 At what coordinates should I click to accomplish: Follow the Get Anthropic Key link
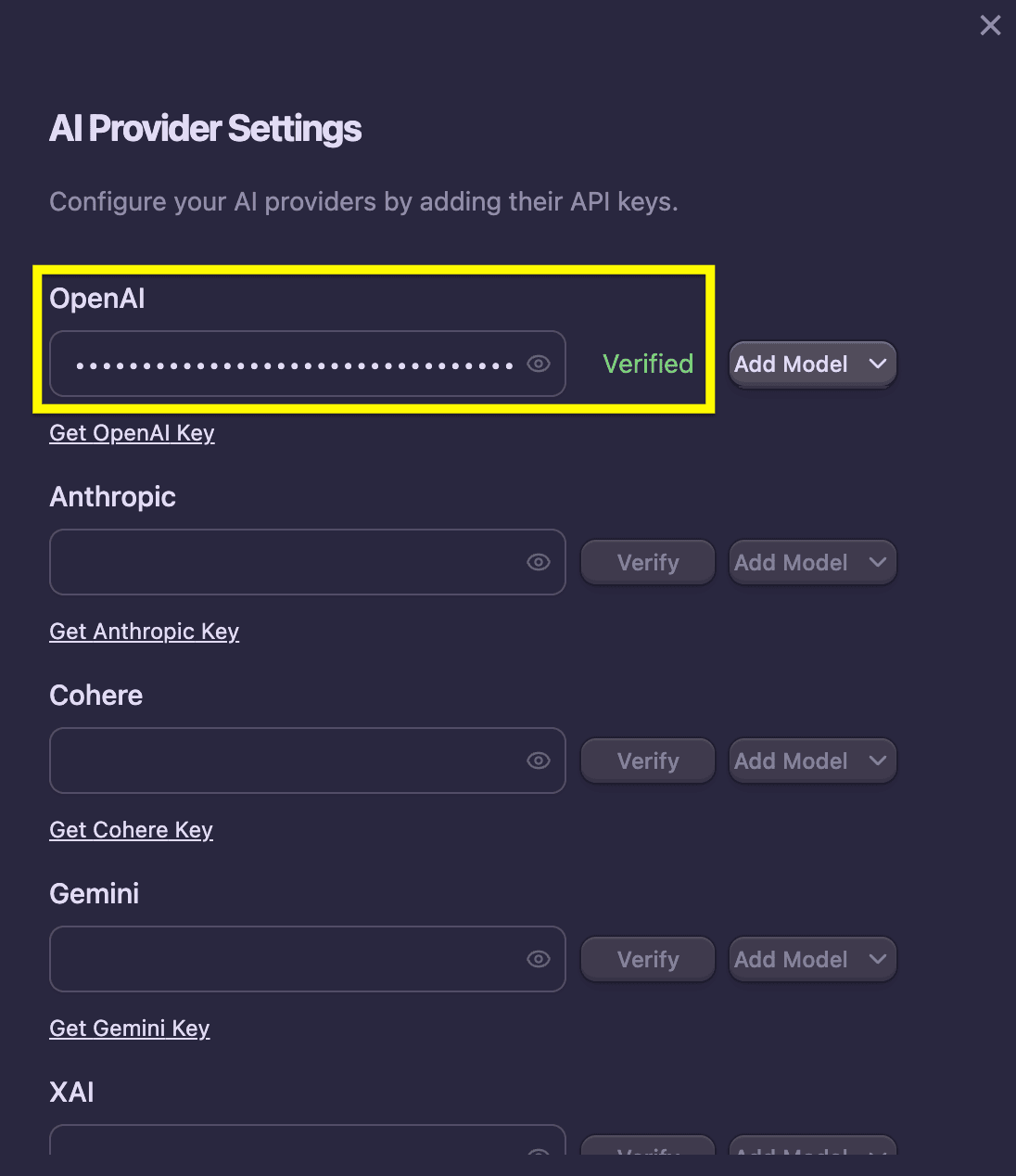coord(144,632)
